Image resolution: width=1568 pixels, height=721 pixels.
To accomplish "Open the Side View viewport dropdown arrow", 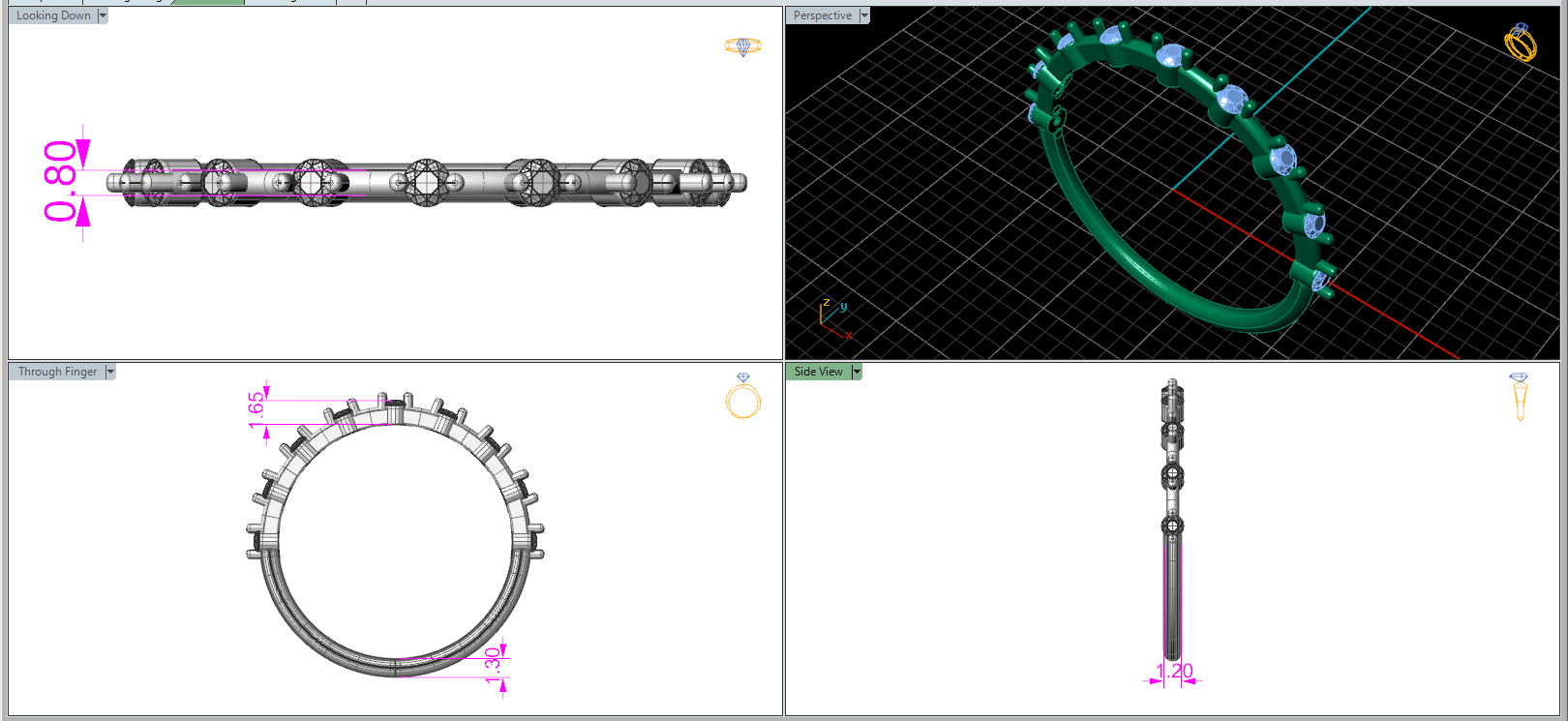I will pyautogui.click(x=857, y=372).
